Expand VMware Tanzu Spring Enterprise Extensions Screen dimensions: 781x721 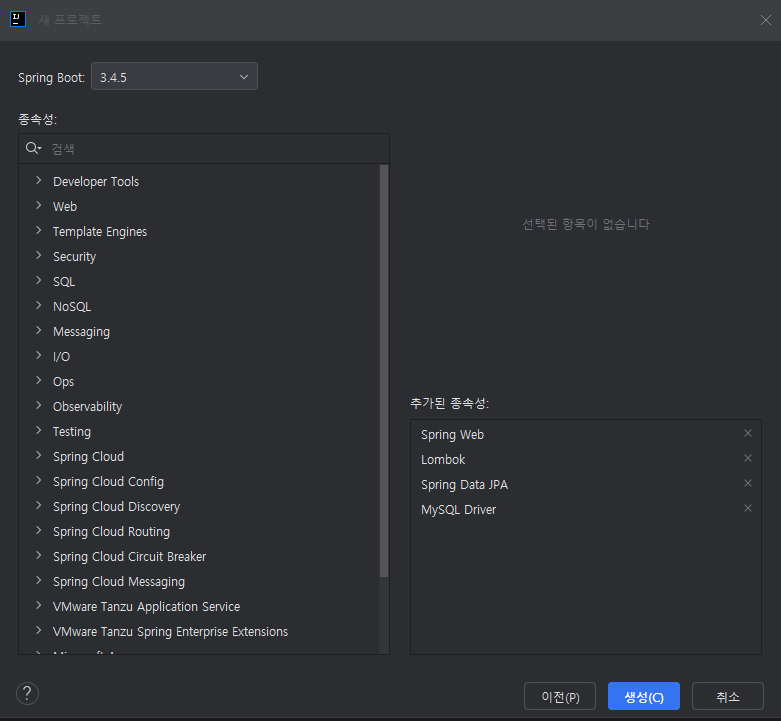(38, 630)
